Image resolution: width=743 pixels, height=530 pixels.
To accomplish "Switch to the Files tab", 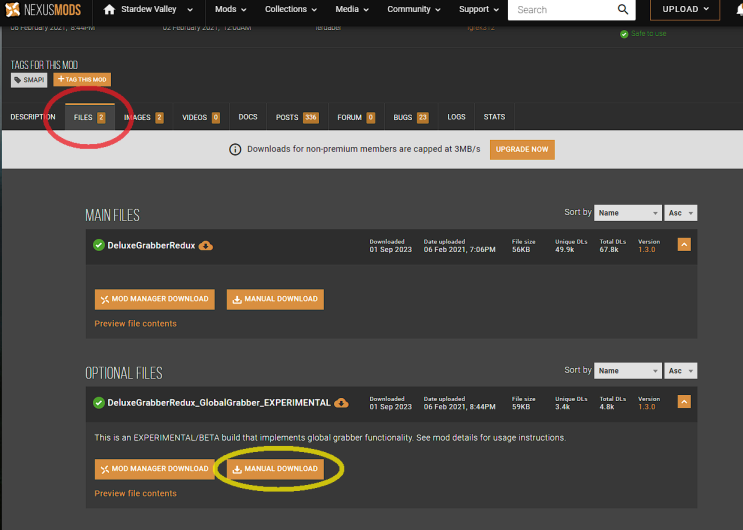I will pos(90,117).
